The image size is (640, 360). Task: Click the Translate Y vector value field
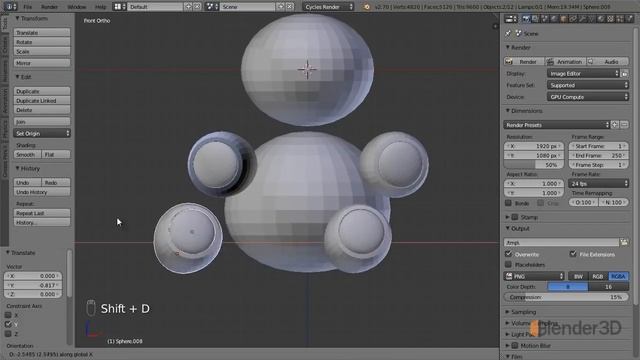(x=33, y=285)
